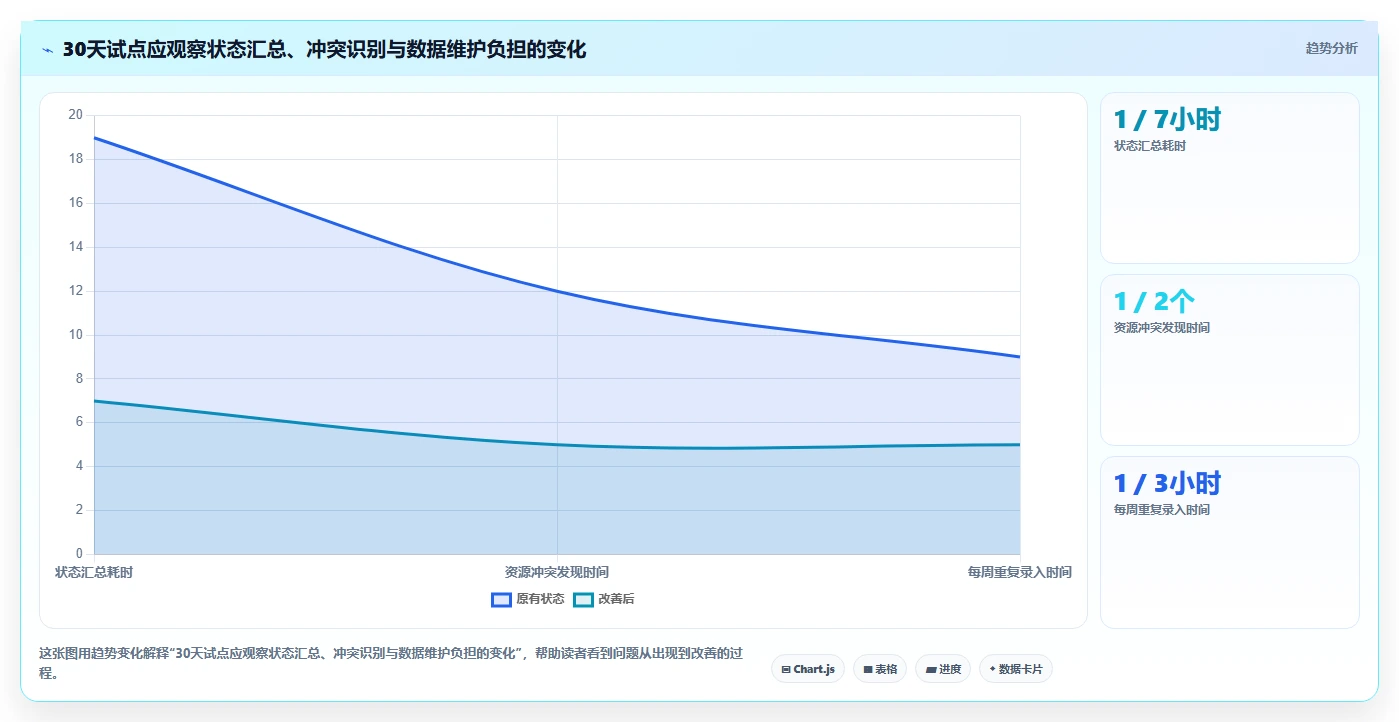1399x722 pixels.
Task: Open the 1 / 2个 conflict card
Action: tap(1230, 360)
